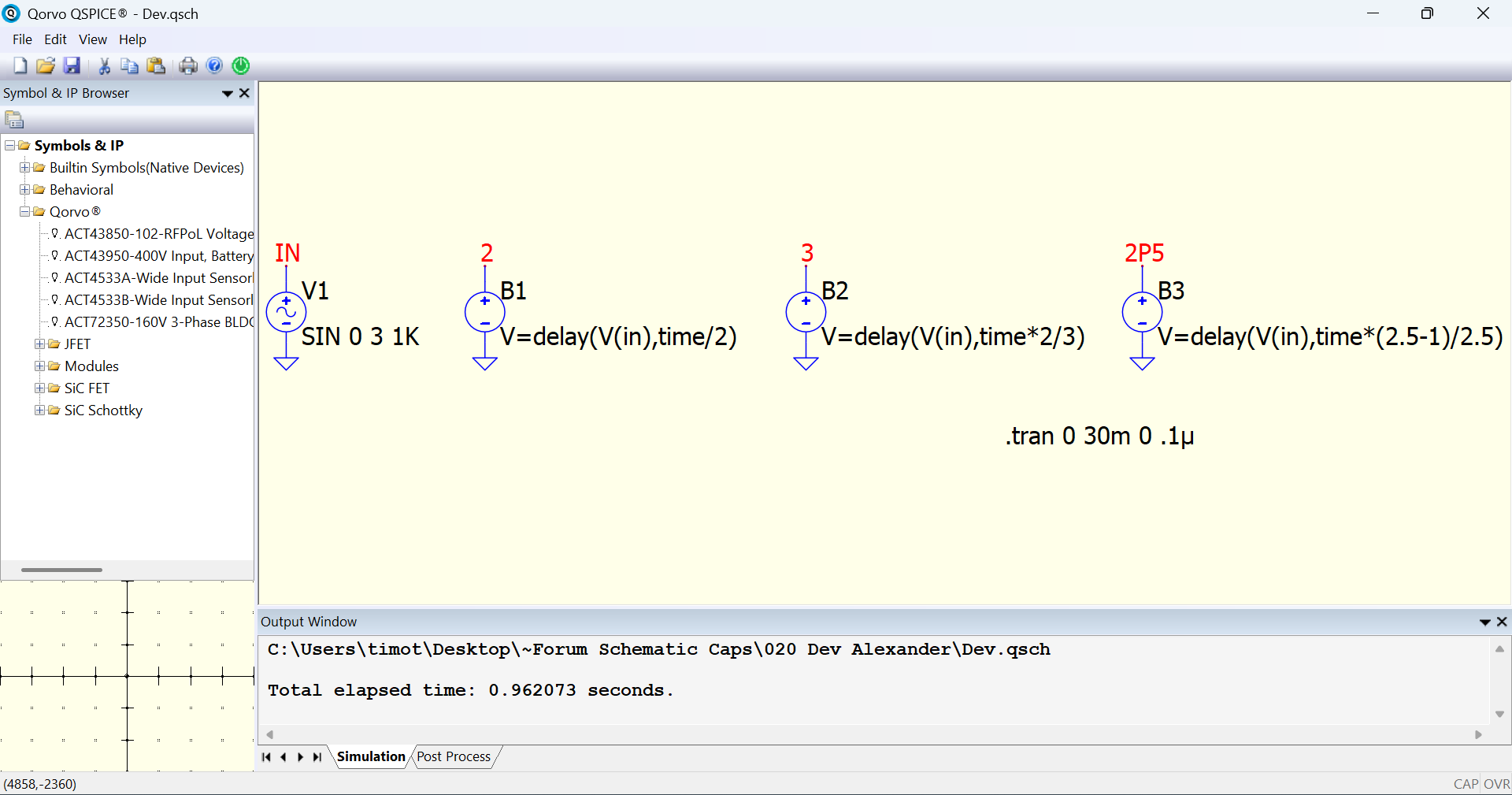Open the View menu
Image resolution: width=1512 pixels, height=795 pixels.
pyautogui.click(x=92, y=39)
